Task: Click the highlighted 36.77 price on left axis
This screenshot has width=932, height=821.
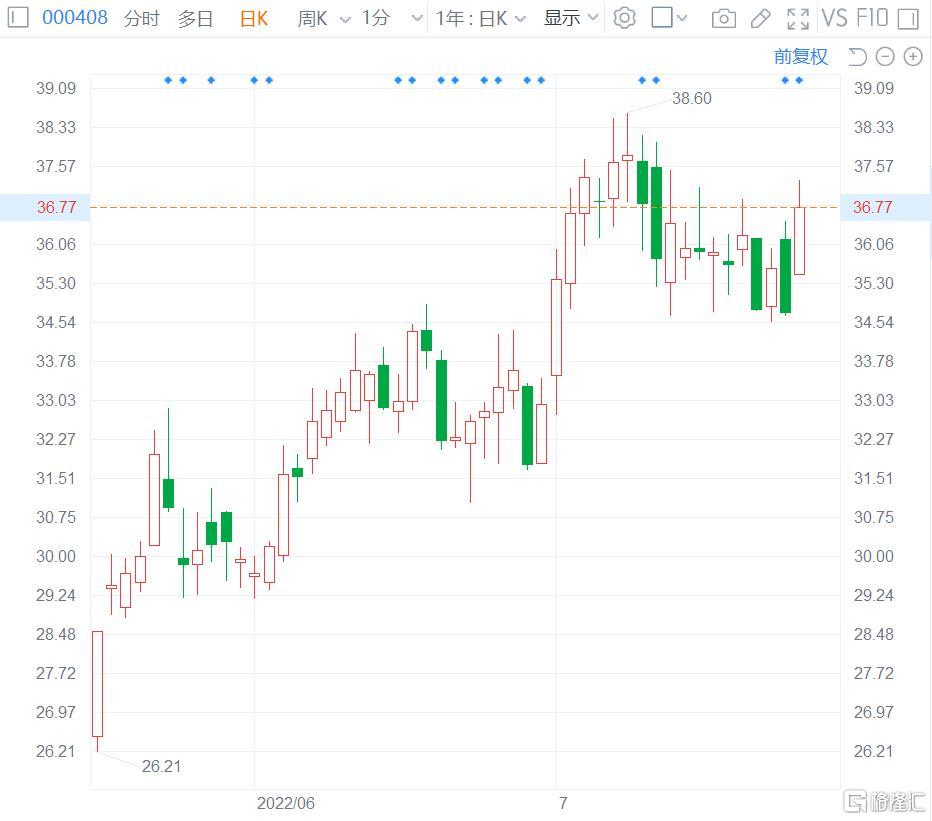Action: [x=56, y=207]
